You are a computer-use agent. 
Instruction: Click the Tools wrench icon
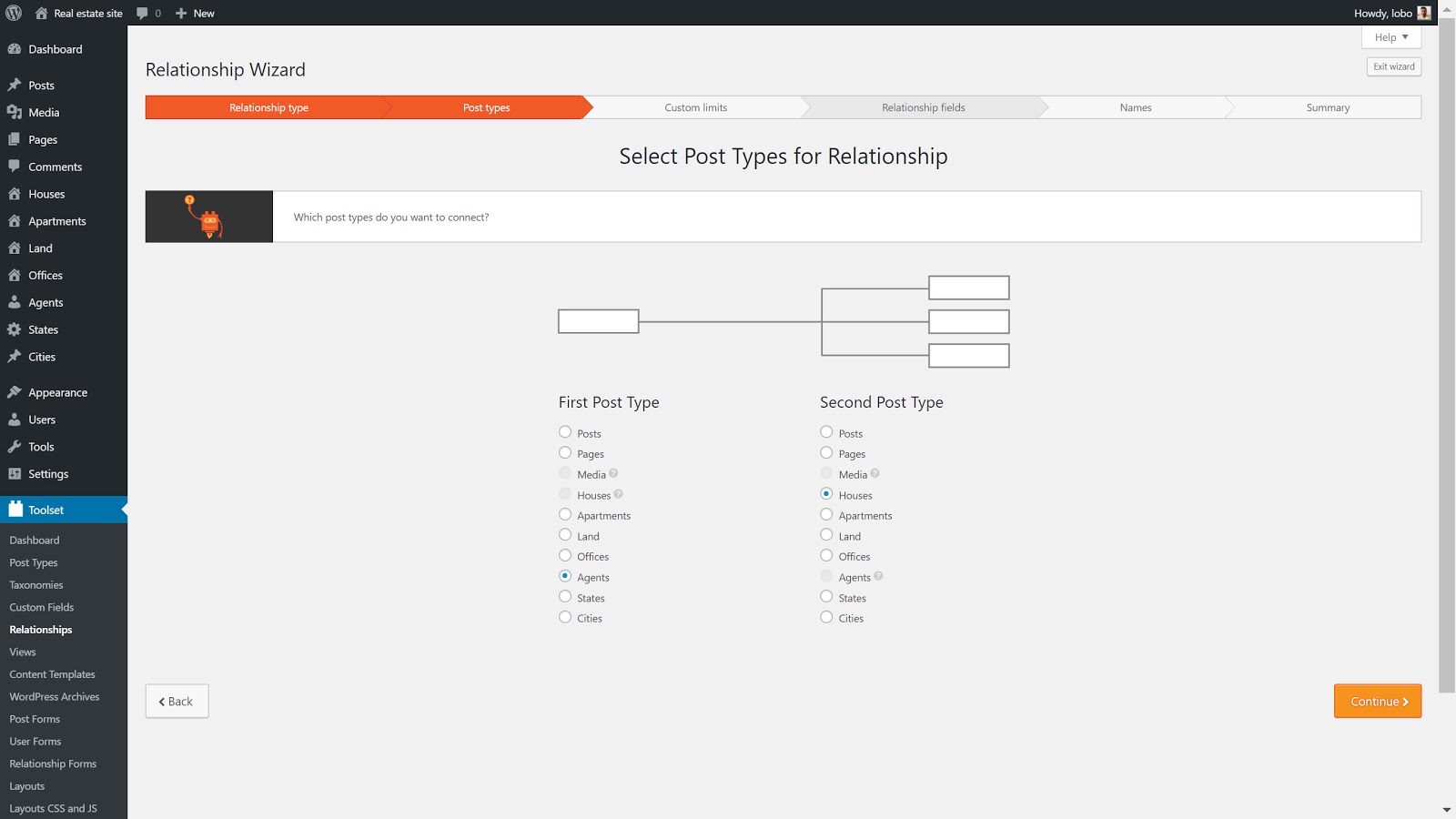(x=15, y=447)
